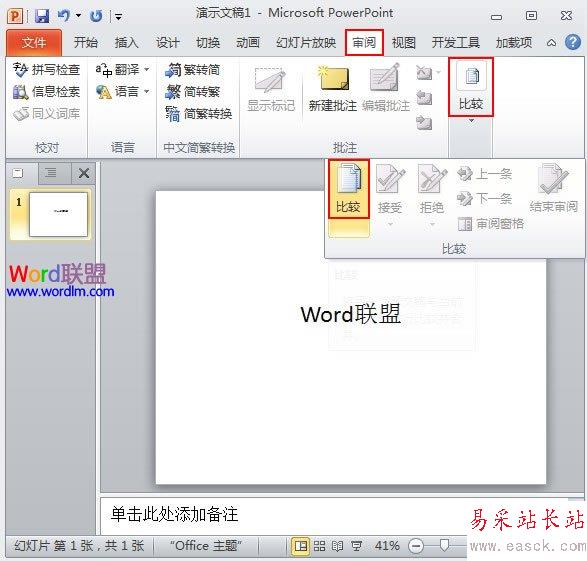
Task: Switch to outline pane tab
Action: coord(50,173)
